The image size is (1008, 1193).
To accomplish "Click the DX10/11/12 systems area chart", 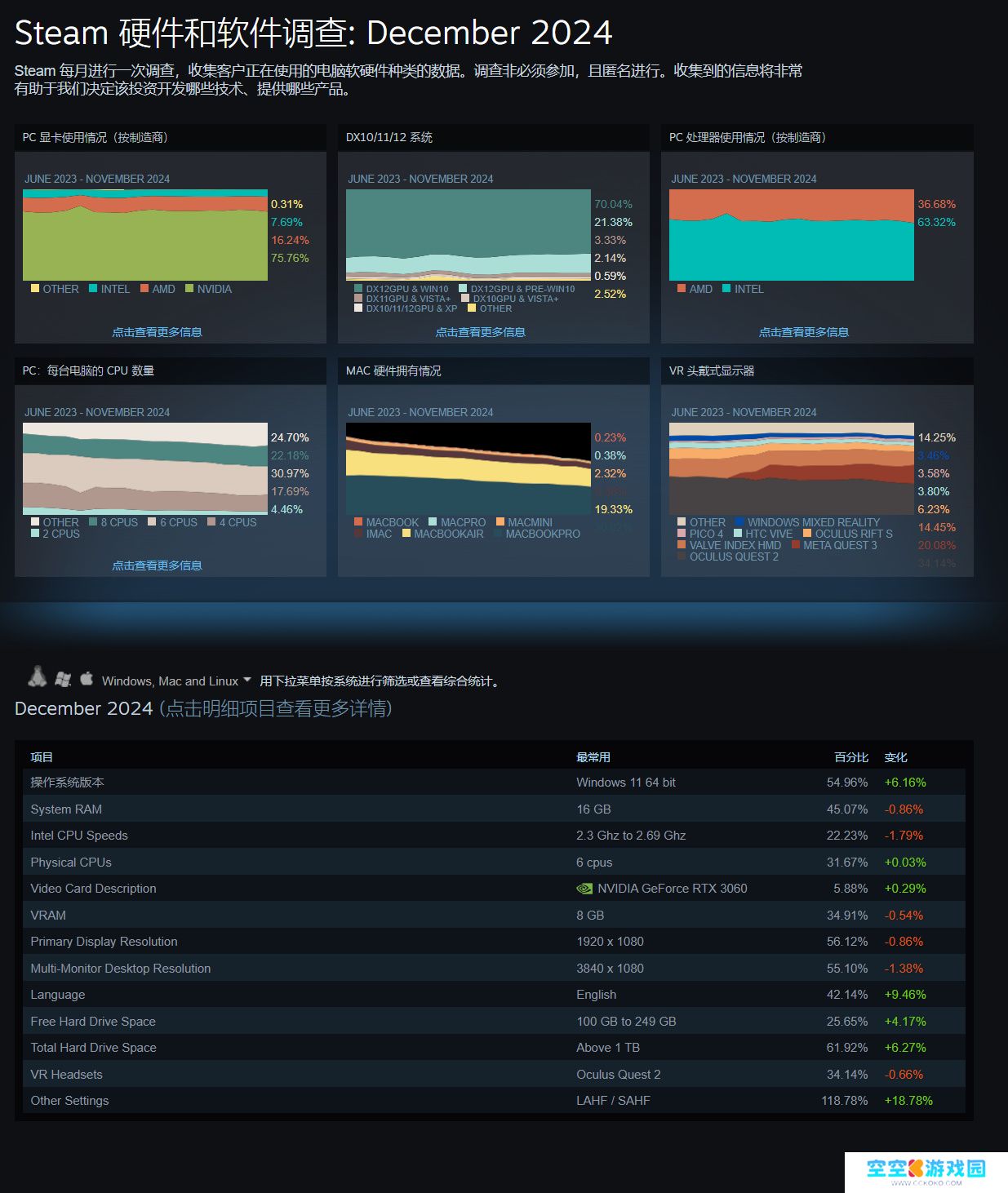I will 468,235.
